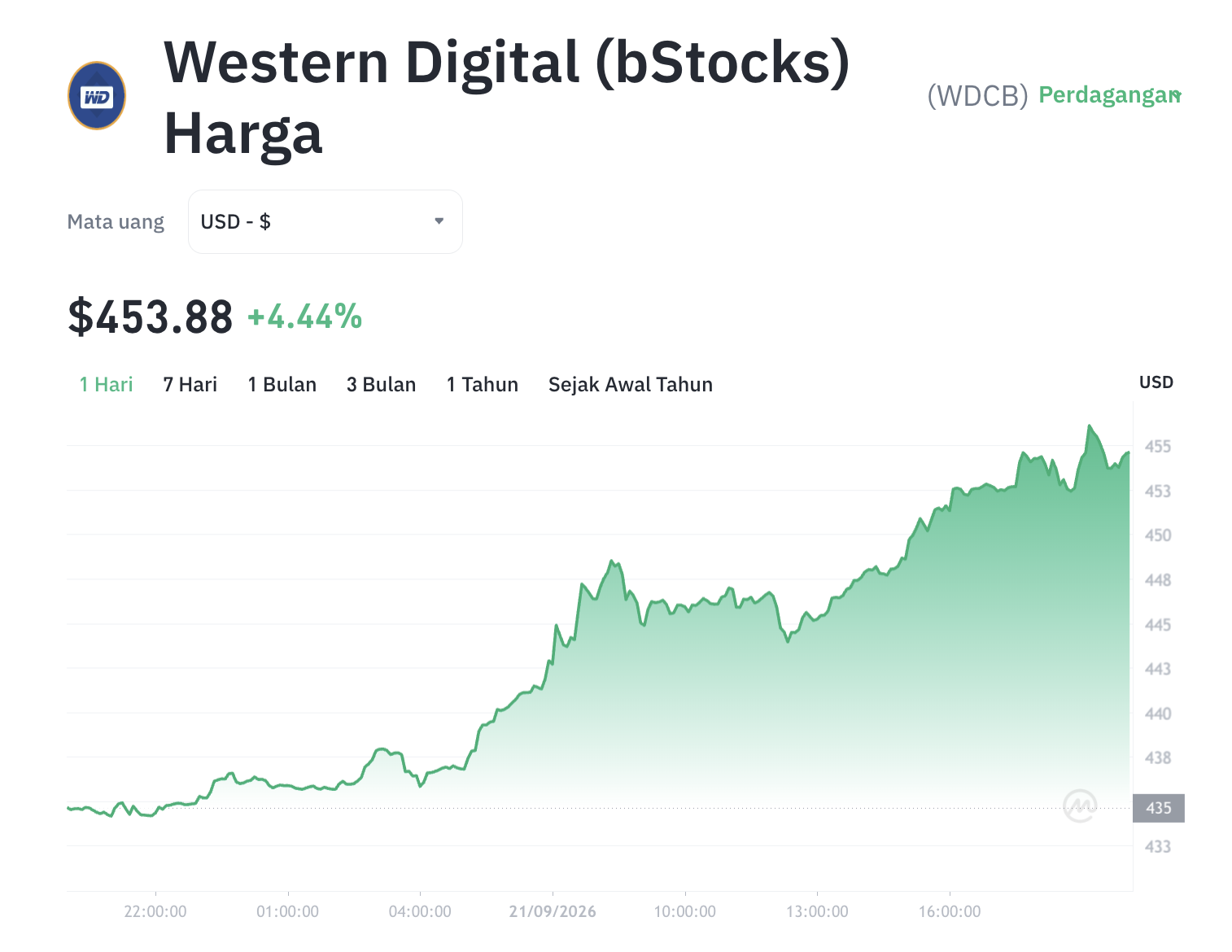Click the CoinMarketCap watermark logo on chart
1232x952 pixels.
1080,806
